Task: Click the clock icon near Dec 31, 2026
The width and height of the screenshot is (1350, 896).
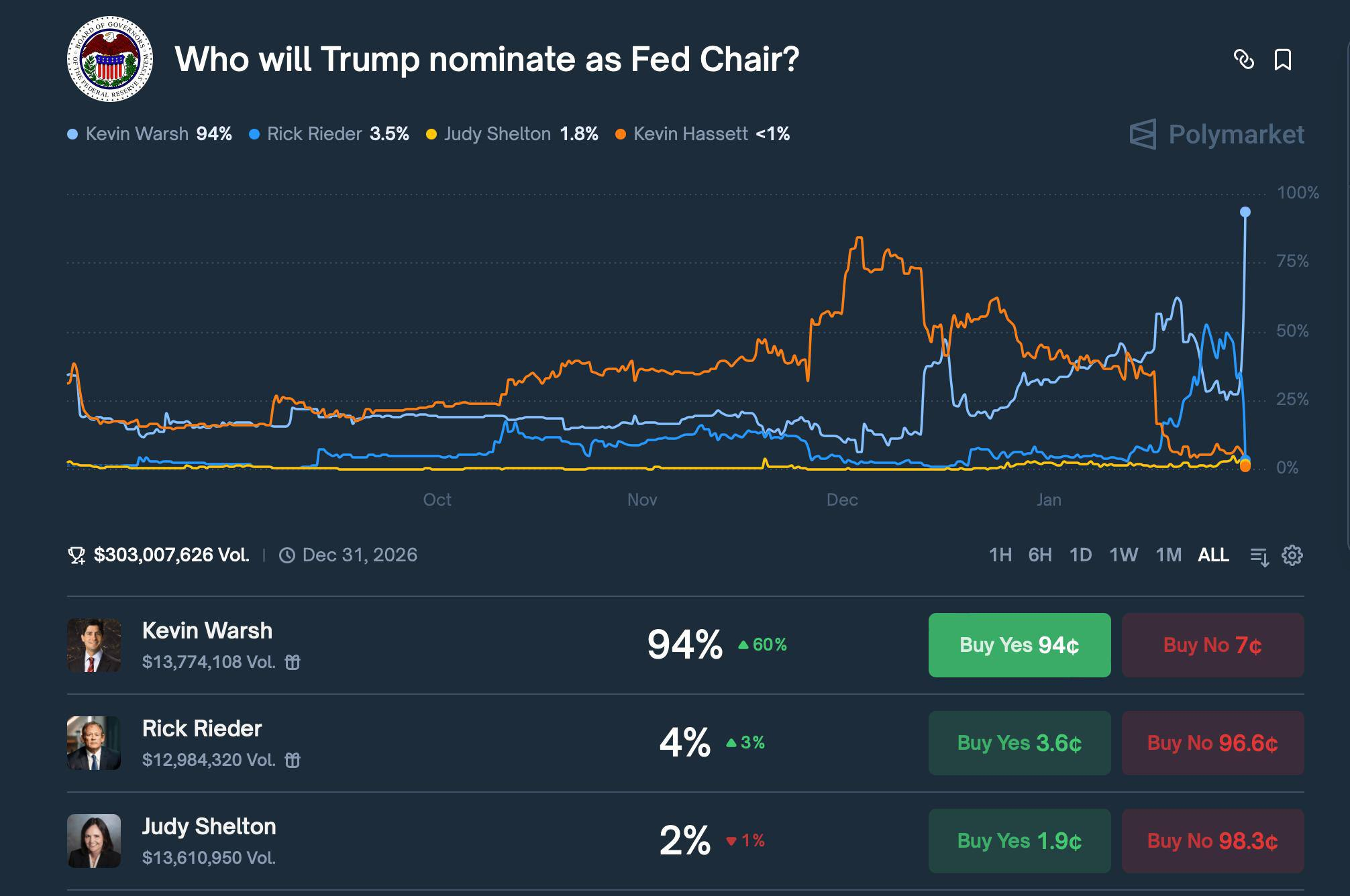Action: pyautogui.click(x=287, y=555)
